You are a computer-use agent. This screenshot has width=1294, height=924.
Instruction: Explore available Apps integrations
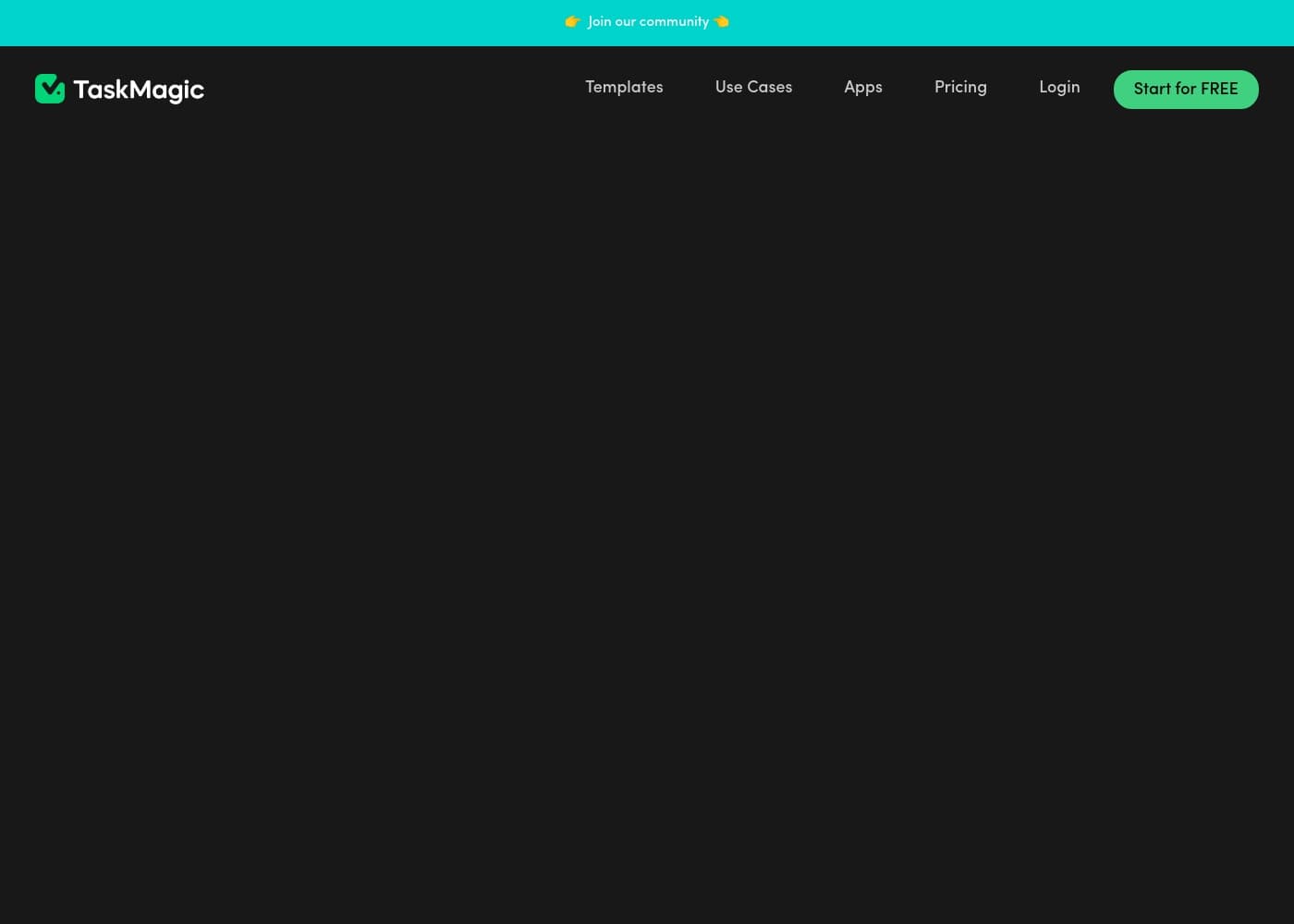(862, 88)
